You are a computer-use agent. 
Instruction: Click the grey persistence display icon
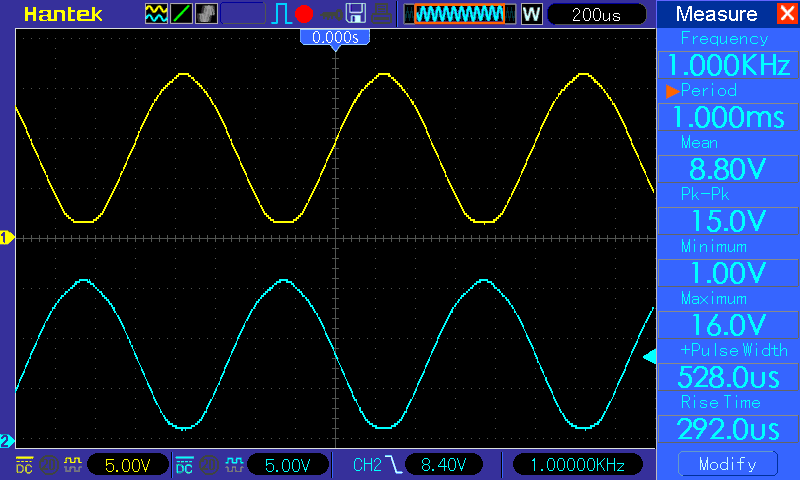point(206,14)
